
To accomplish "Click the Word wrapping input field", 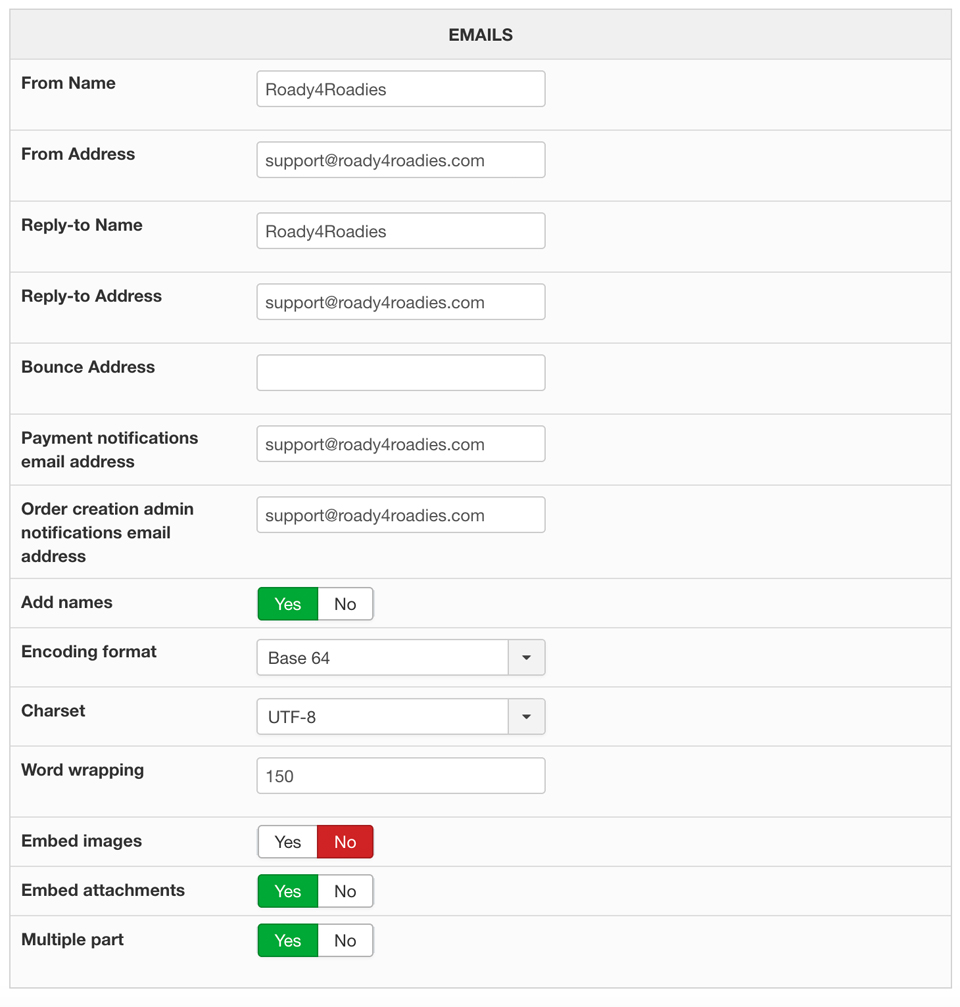I will pyautogui.click(x=400, y=776).
